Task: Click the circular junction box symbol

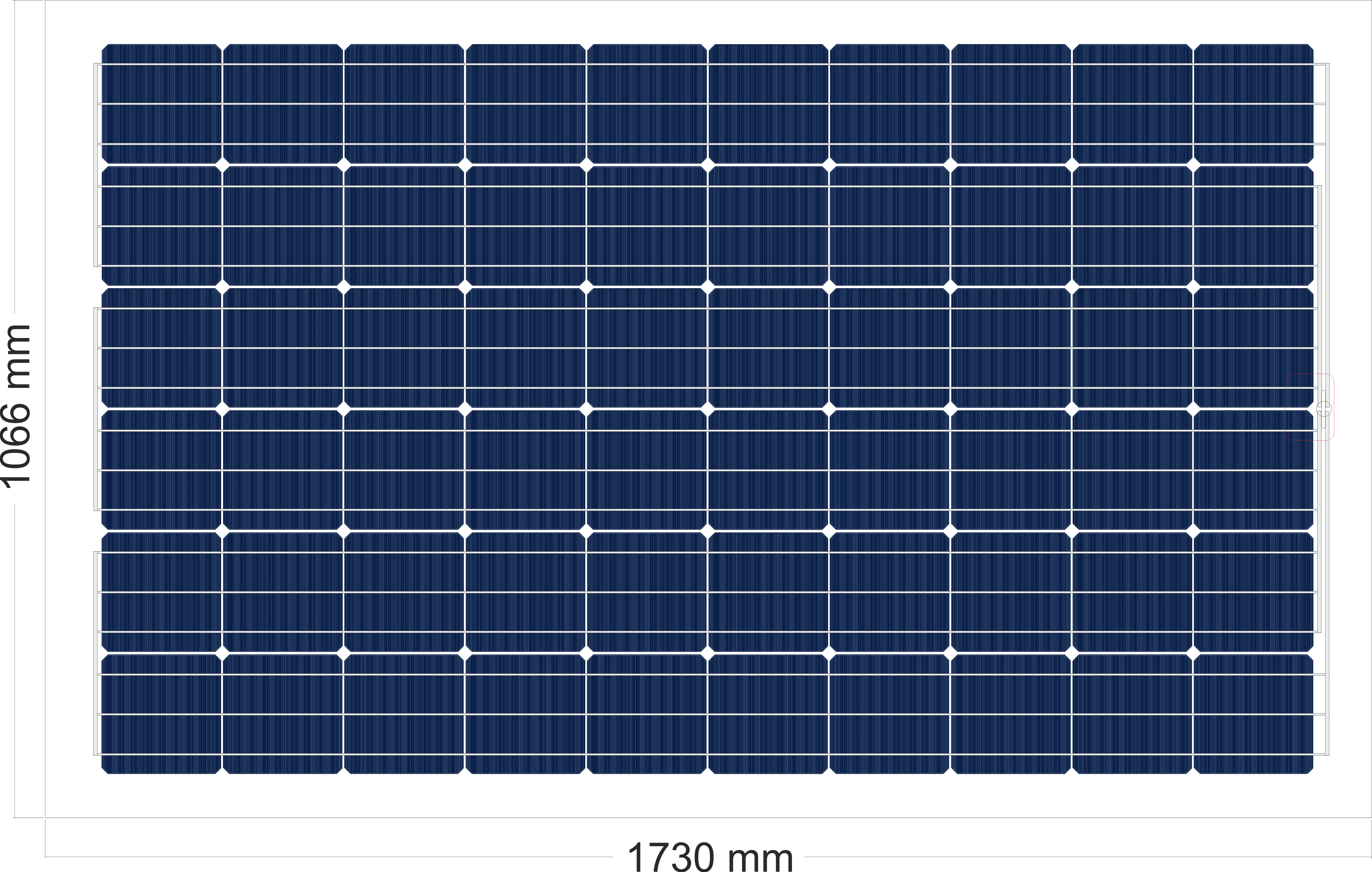Action: point(1324,408)
